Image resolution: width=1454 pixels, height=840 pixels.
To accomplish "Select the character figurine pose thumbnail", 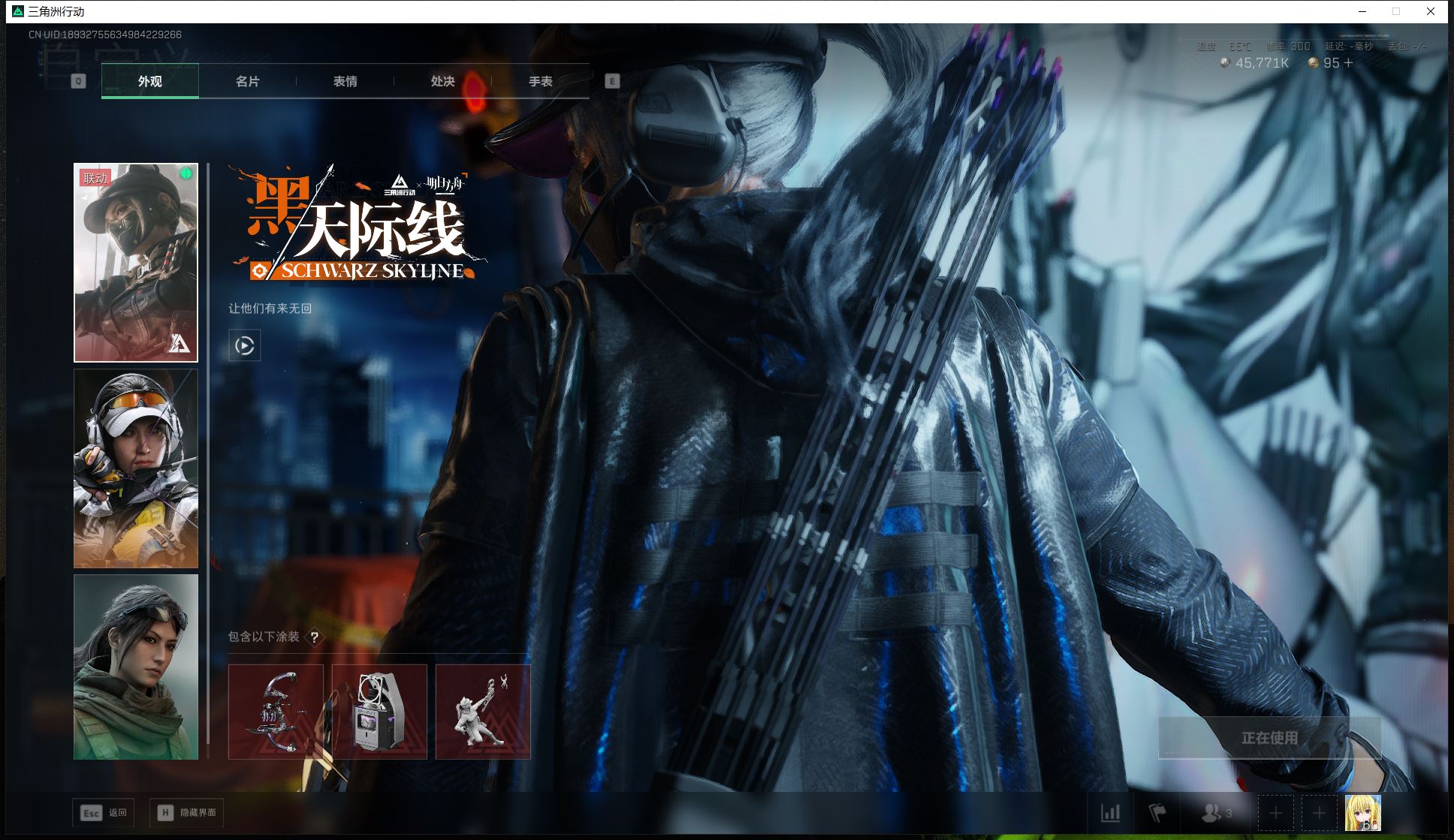I will 483,712.
